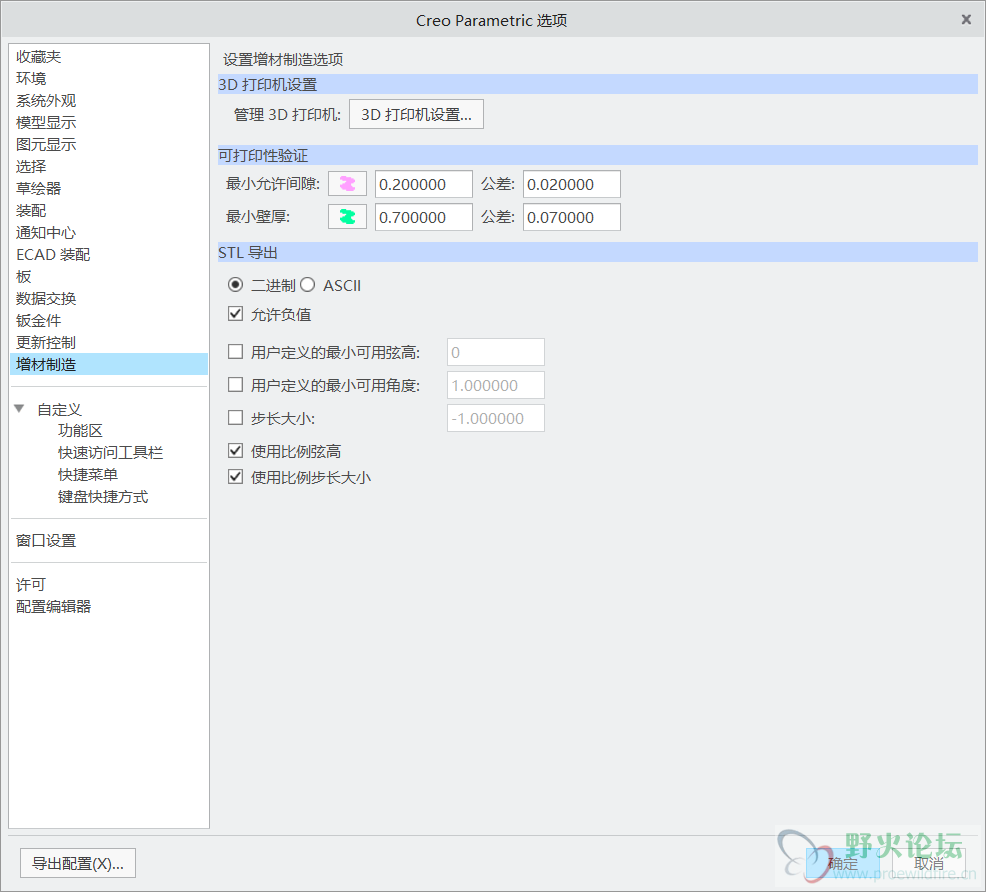Close the Creo Parametric 选项 dialog
The image size is (986, 892).
pyautogui.click(x=967, y=19)
